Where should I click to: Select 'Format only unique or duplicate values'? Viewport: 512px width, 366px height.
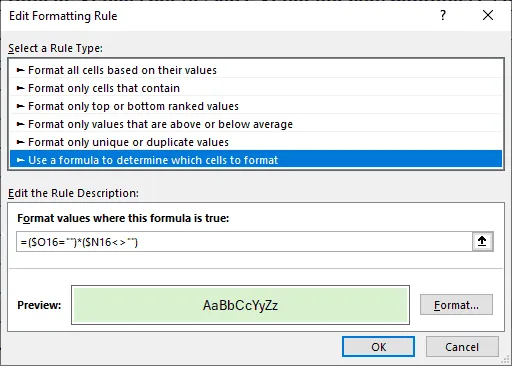(x=256, y=142)
